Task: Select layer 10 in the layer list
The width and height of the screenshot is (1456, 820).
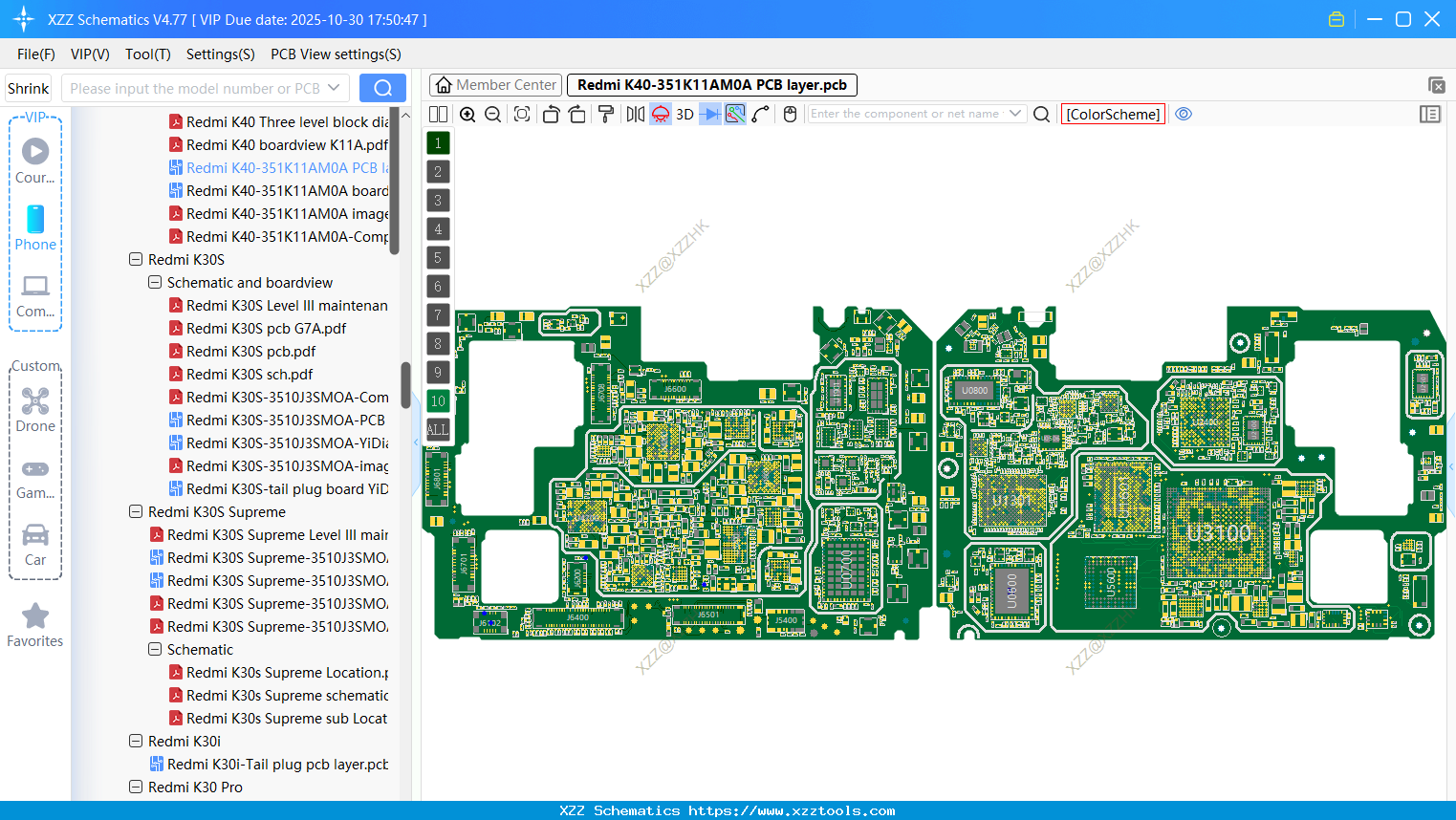Action: [438, 400]
